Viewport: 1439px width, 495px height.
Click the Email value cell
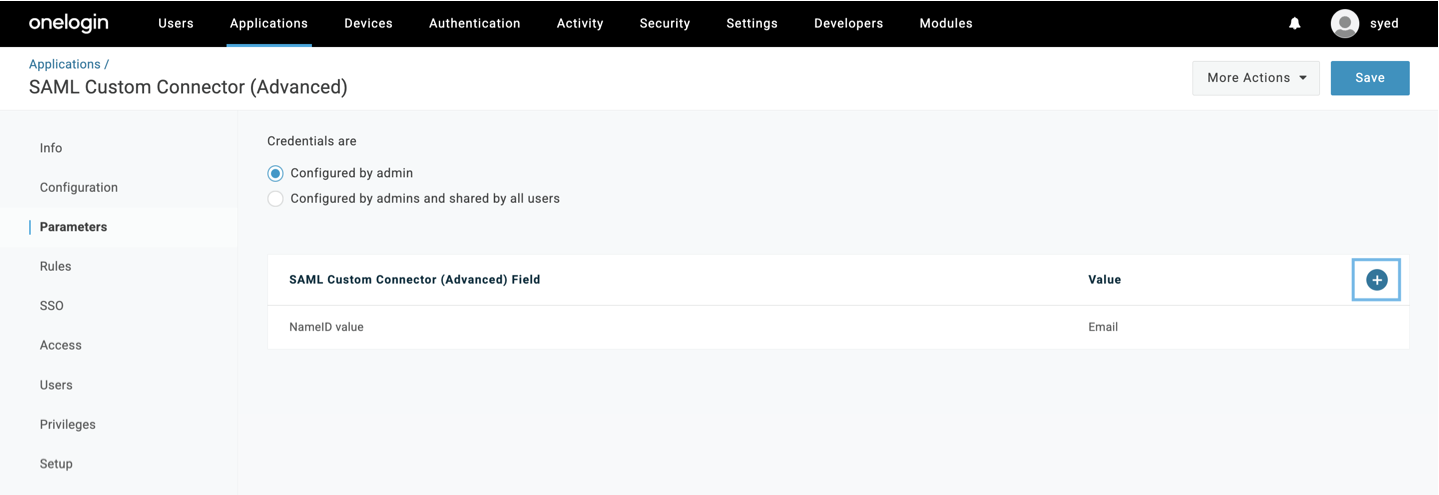click(x=1103, y=327)
